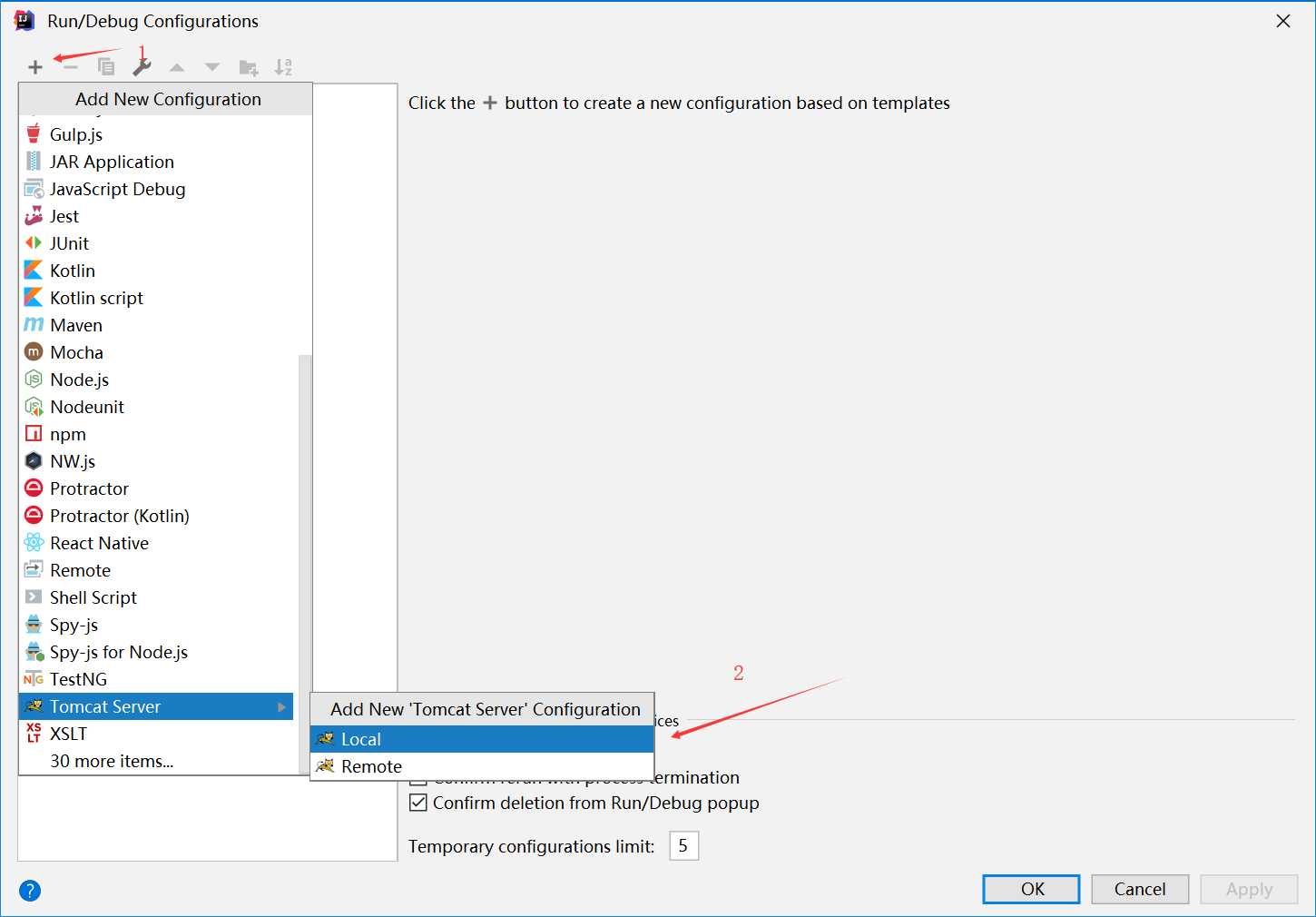Toggle Confirm deletion from Run/Debug popup checkbox
Screen dimensions: 1316x917
pos(418,803)
